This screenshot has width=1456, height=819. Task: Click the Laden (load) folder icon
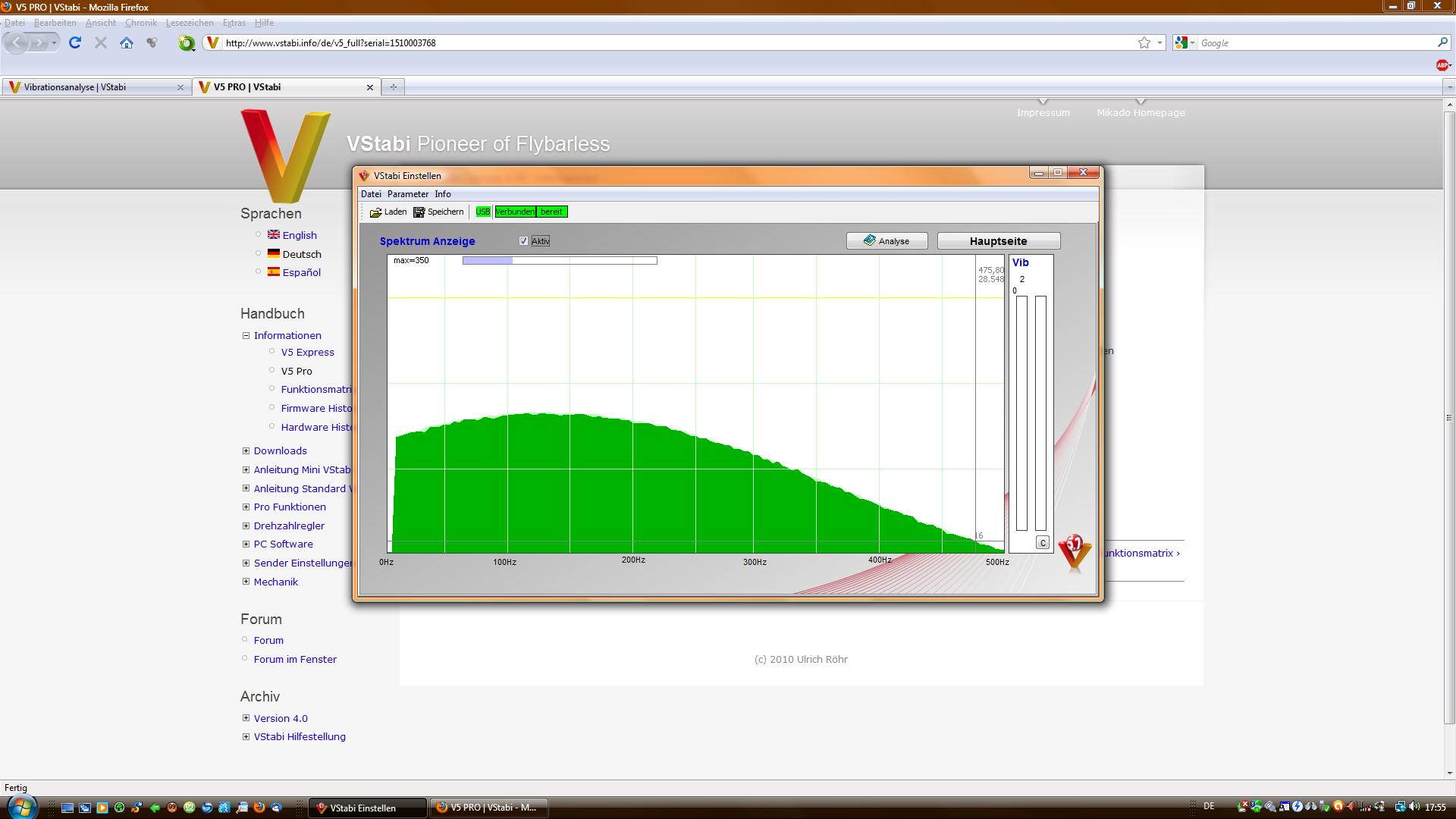click(375, 212)
